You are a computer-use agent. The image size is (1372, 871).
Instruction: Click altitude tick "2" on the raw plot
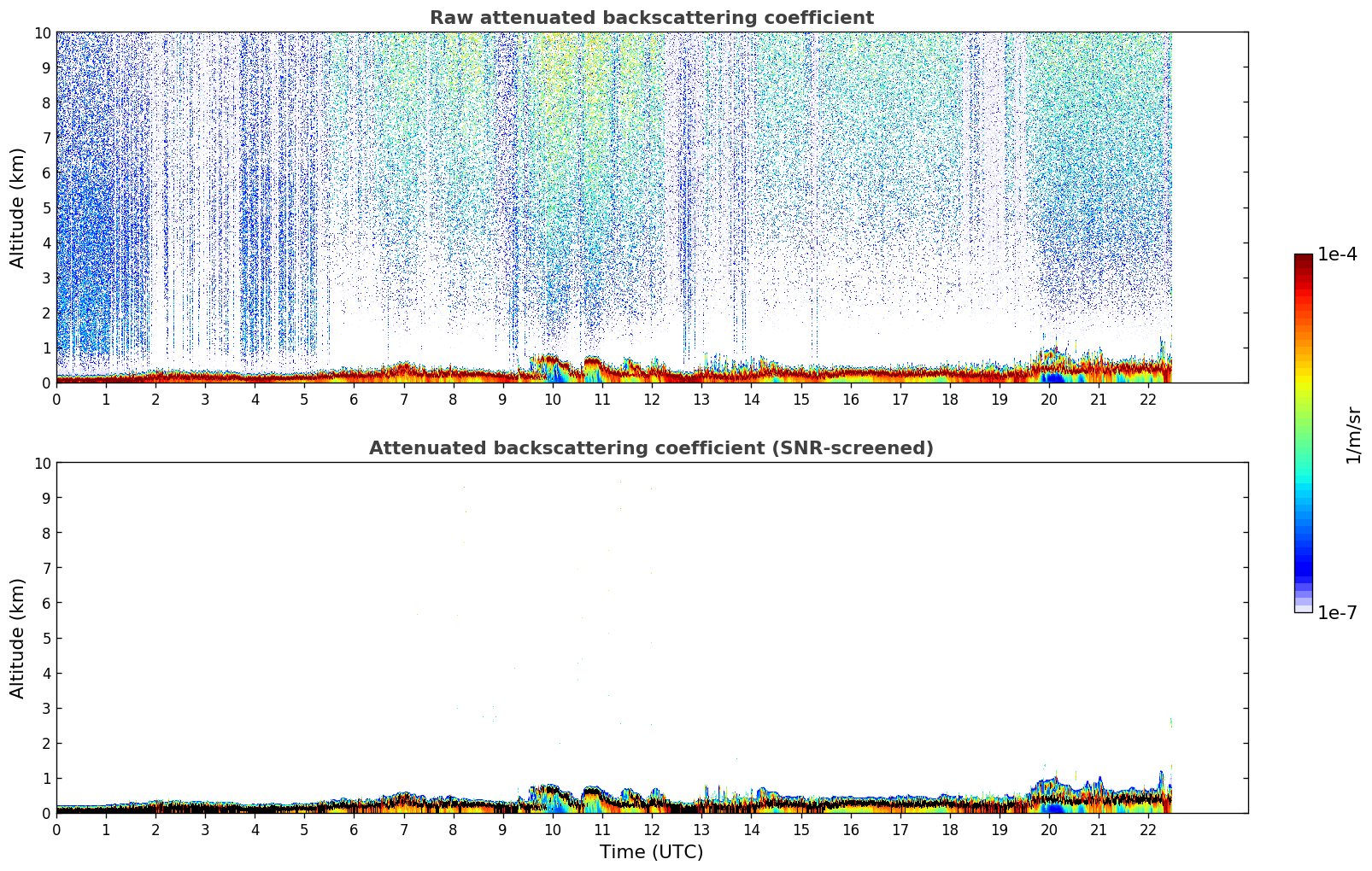coord(47,313)
